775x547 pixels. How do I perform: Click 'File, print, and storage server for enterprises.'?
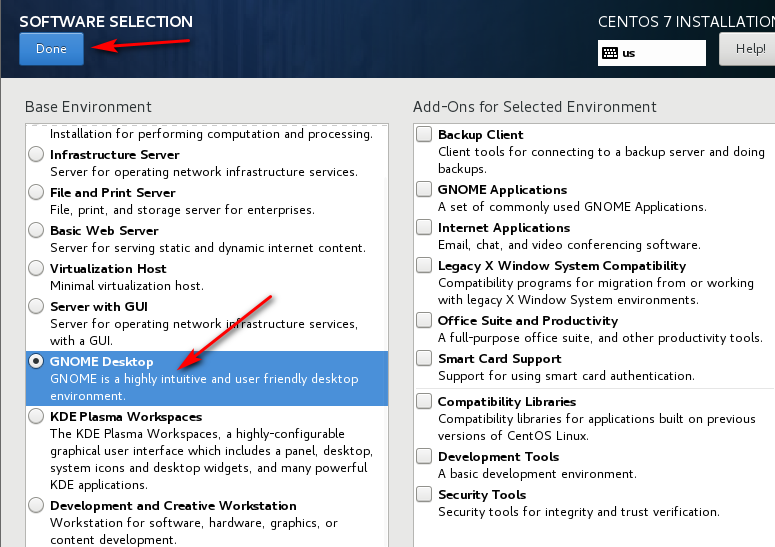tap(182, 210)
